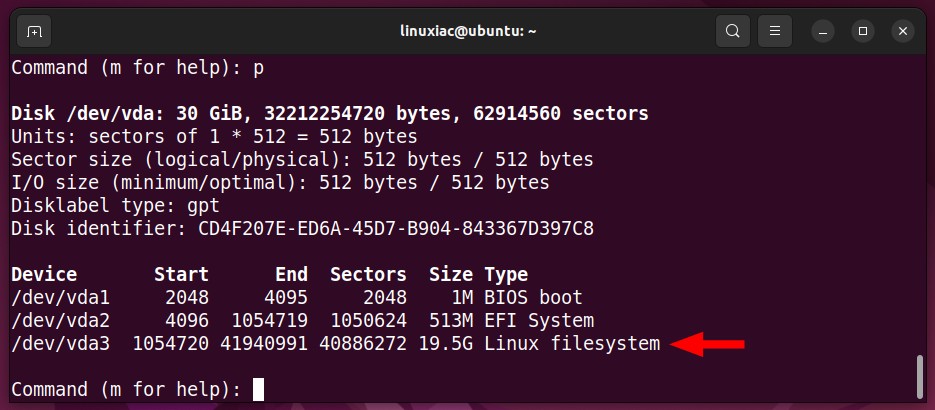Click the window title linuxiac@ubuntu

click(468, 31)
